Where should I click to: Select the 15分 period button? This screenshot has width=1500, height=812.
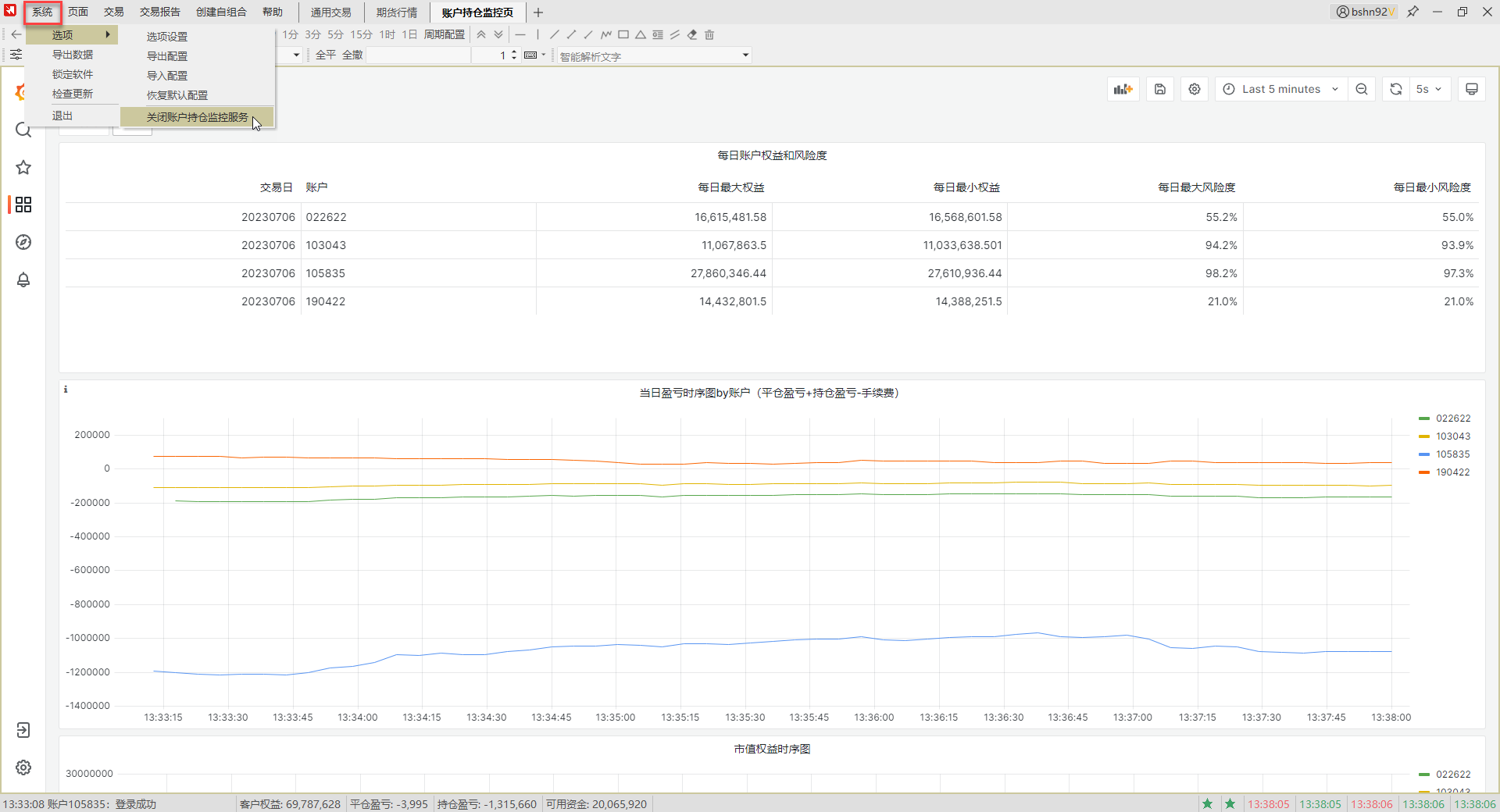[361, 34]
